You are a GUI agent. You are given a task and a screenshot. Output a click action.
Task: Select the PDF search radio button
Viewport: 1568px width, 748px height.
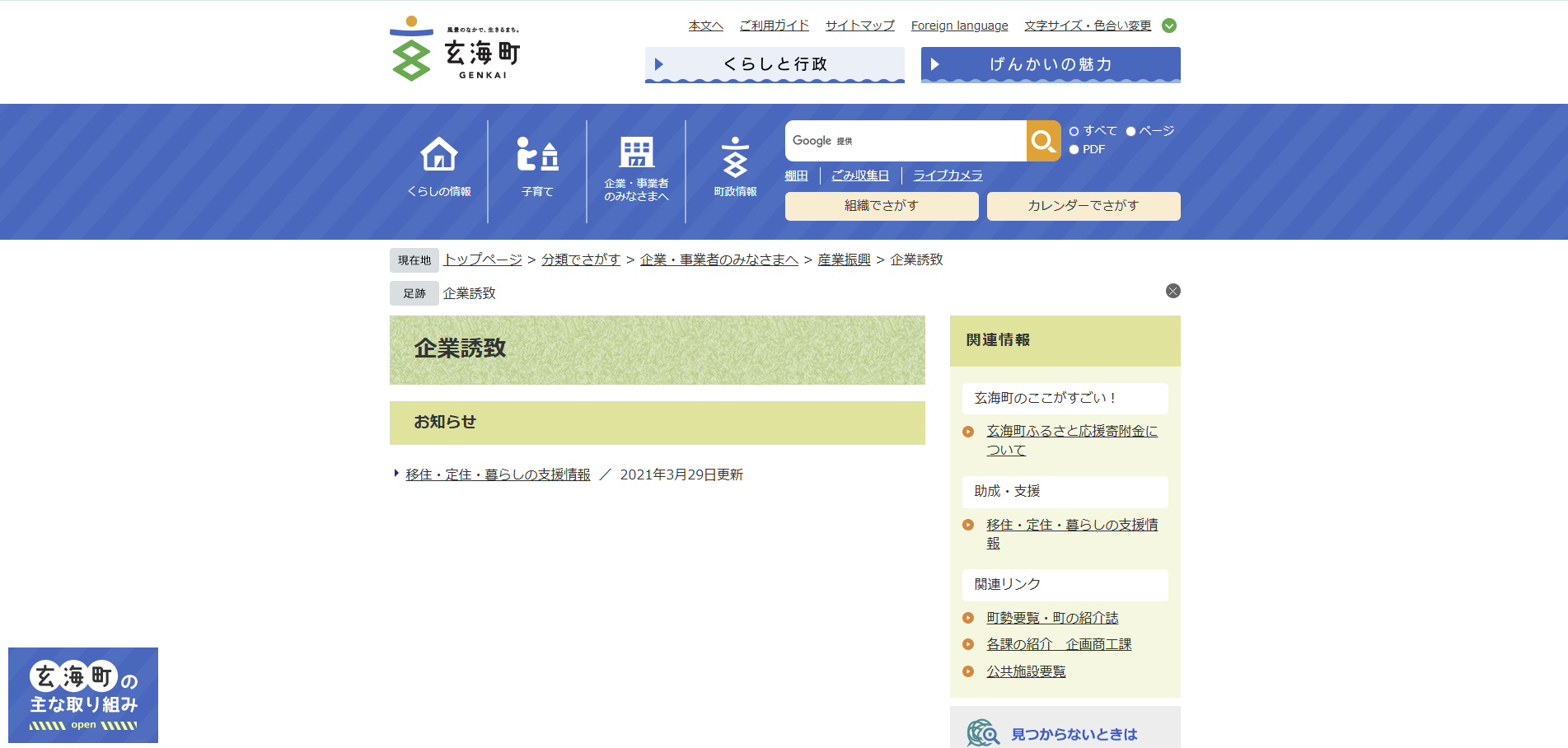(x=1074, y=149)
